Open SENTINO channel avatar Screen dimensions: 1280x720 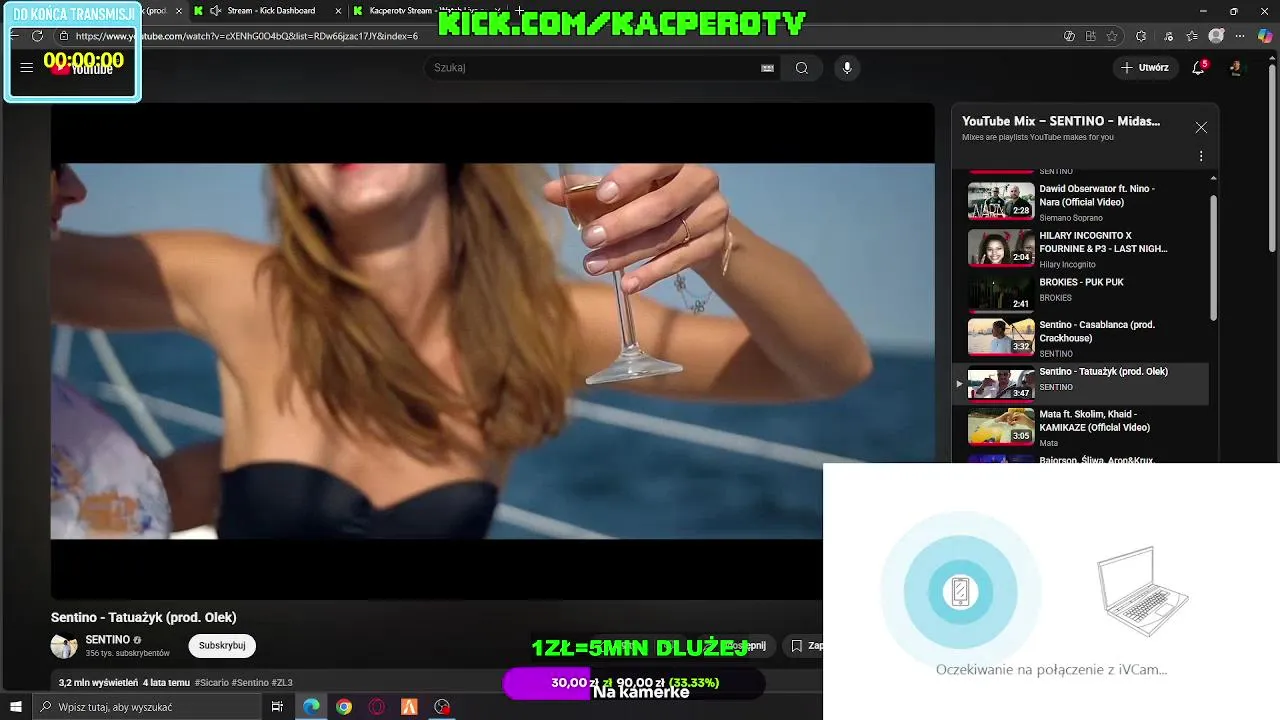tap(64, 646)
